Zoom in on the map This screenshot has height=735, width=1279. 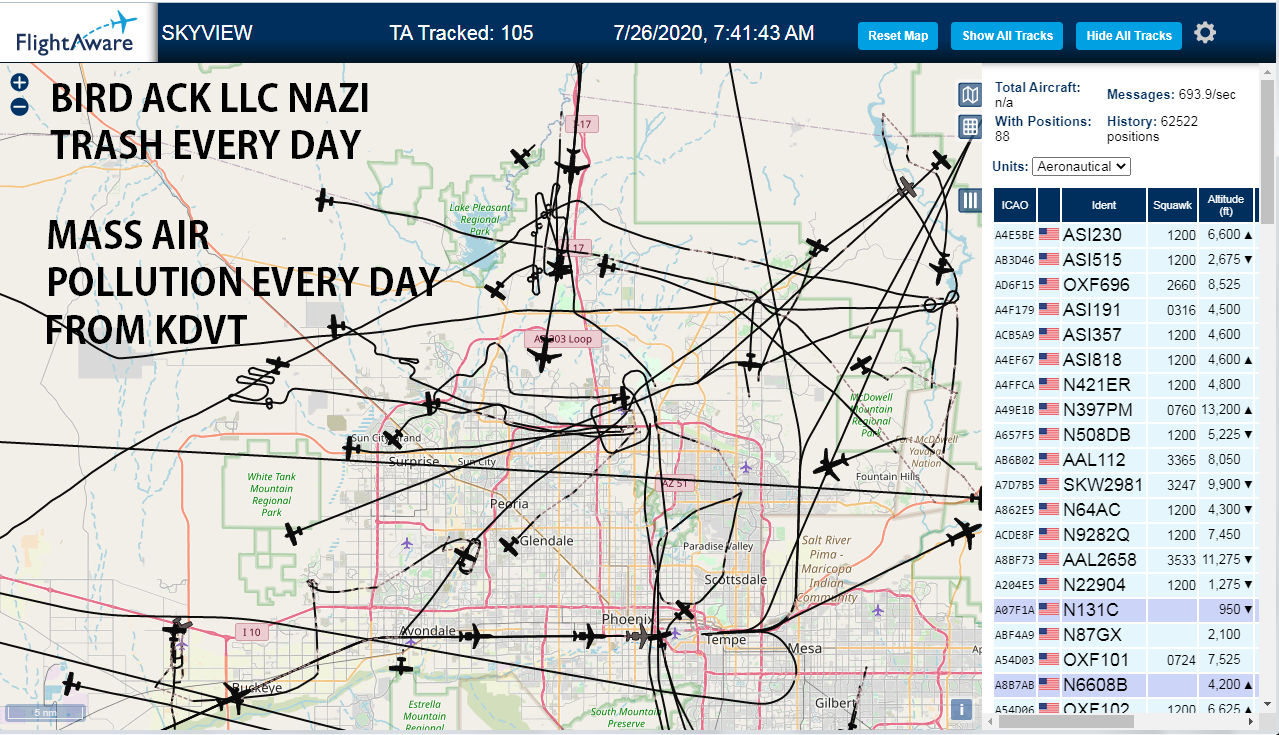19,83
